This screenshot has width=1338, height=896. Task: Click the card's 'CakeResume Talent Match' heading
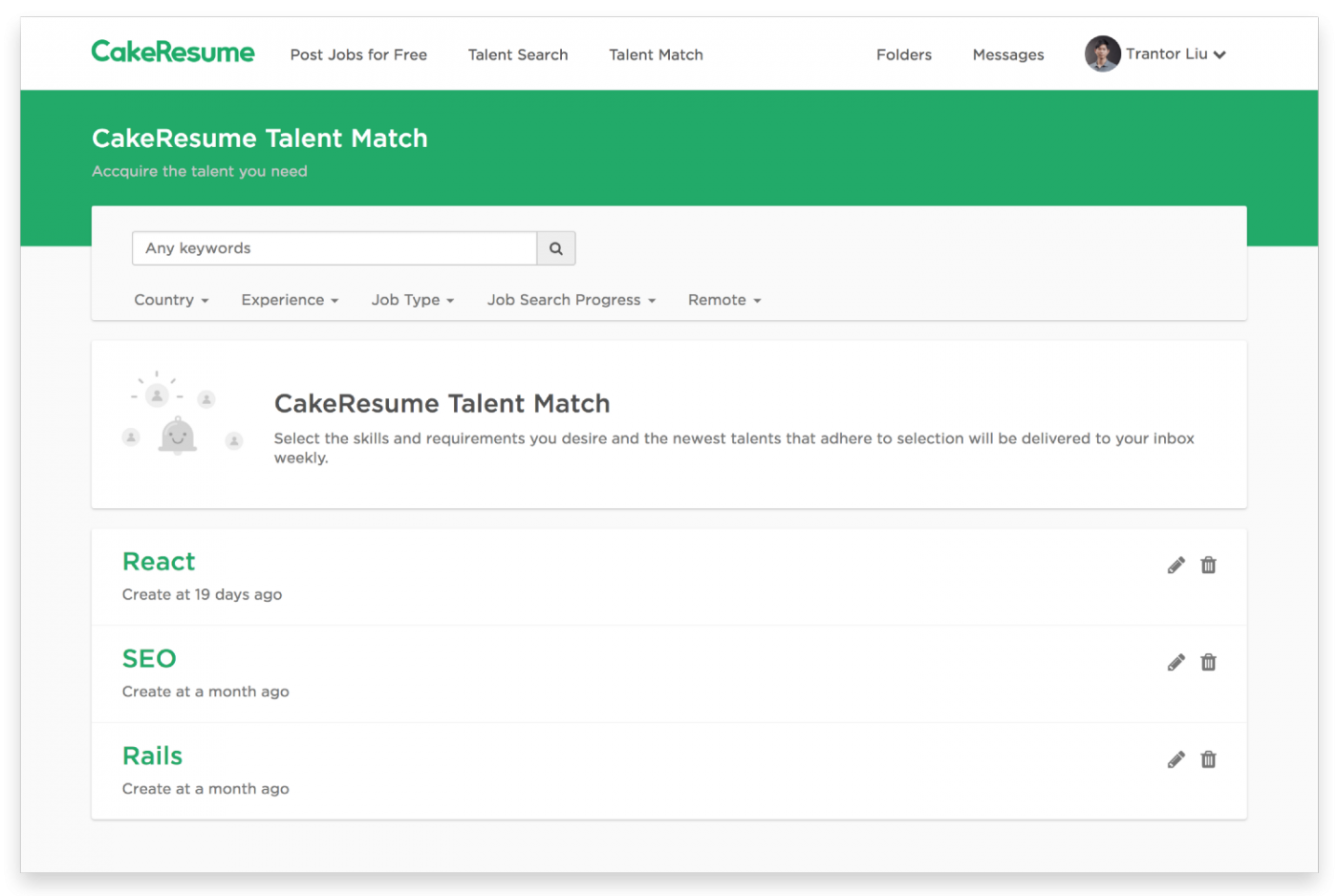442,404
